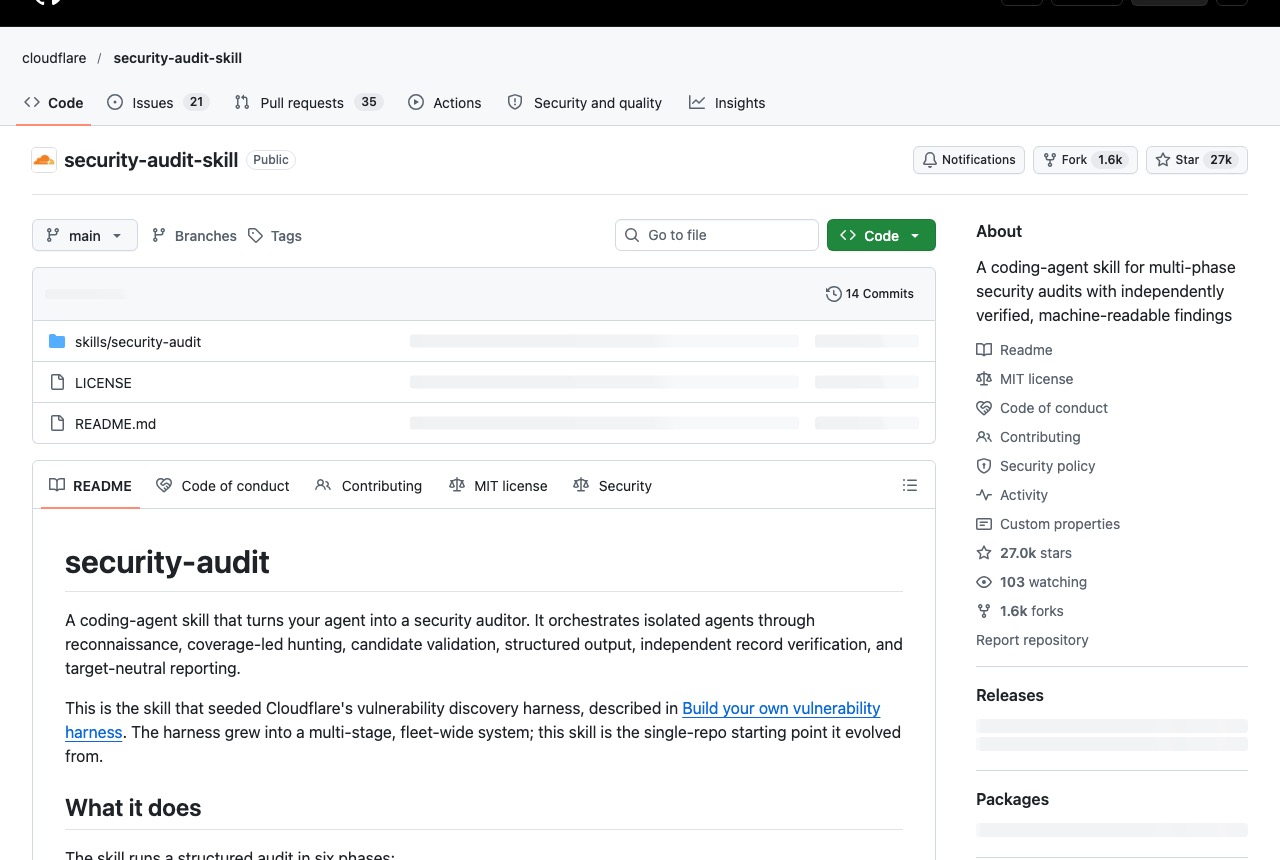This screenshot has height=860, width=1280.
Task: Select the Code of conduct tab
Action: [x=223, y=485]
